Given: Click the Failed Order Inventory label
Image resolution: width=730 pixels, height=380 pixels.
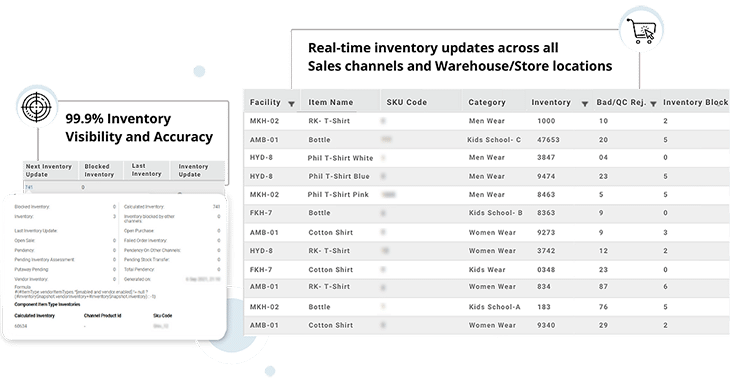Looking at the screenshot, I should click(x=145, y=241).
